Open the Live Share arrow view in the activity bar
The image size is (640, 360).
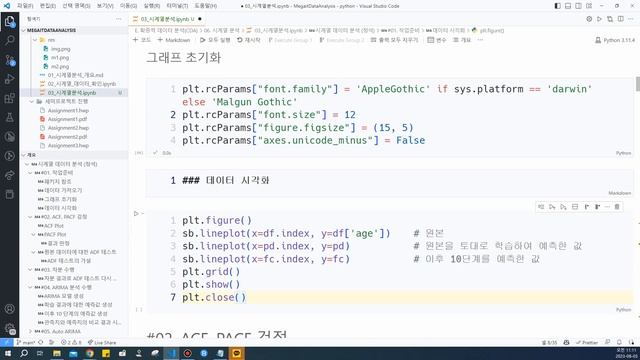(x=9, y=175)
